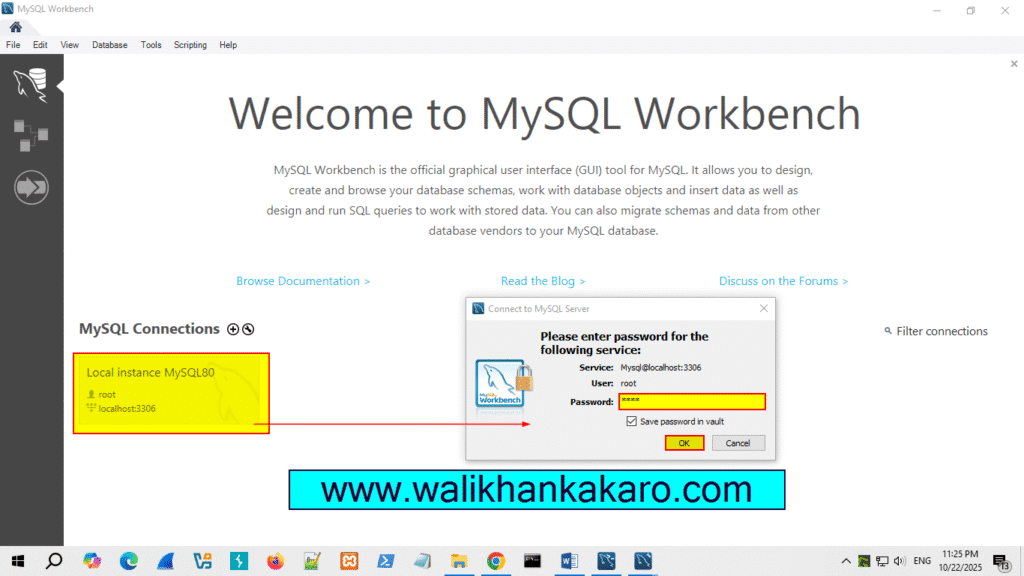Open the Scripting menu

pyautogui.click(x=190, y=44)
